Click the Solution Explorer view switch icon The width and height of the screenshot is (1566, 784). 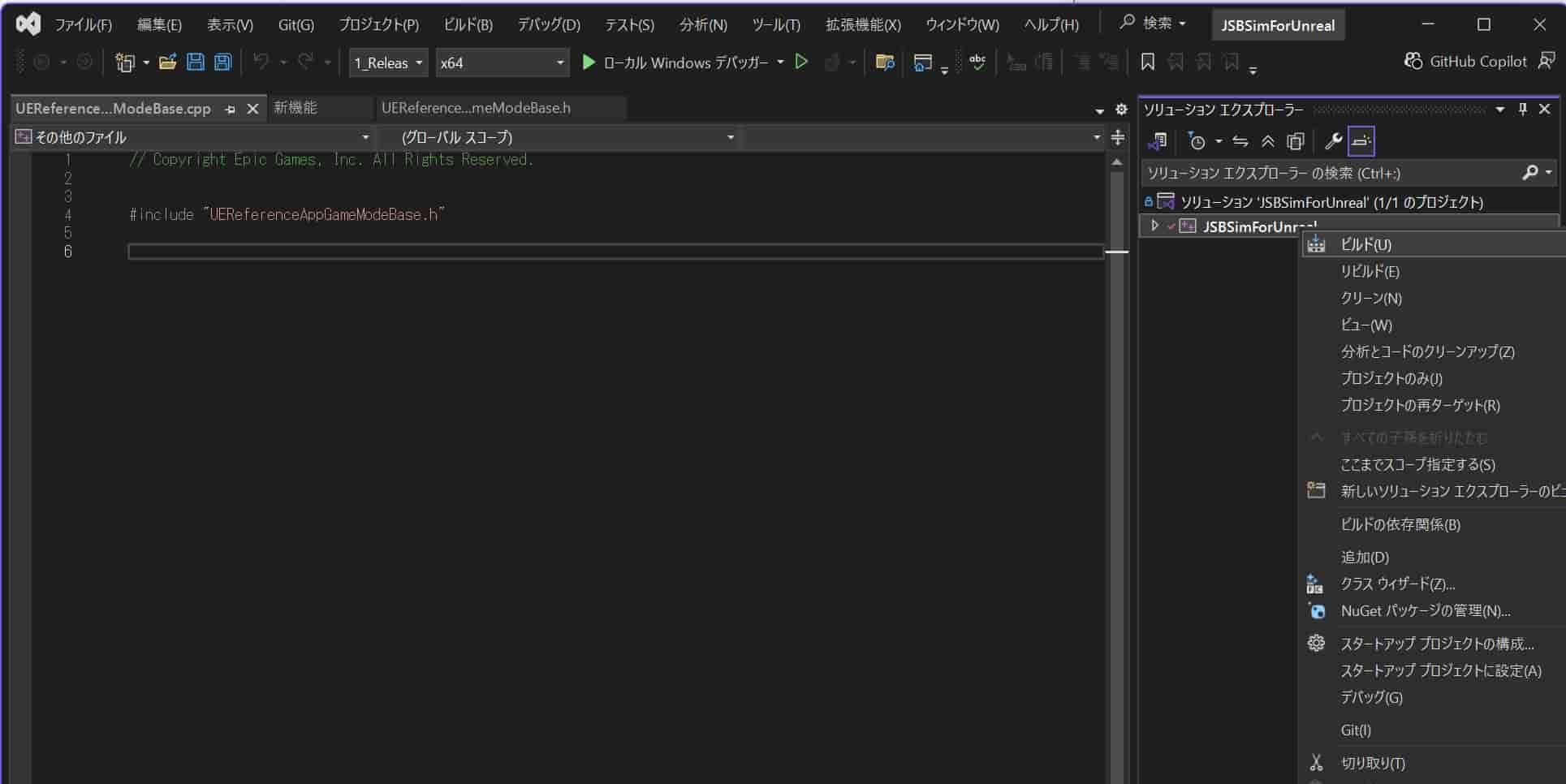pyautogui.click(x=1157, y=141)
